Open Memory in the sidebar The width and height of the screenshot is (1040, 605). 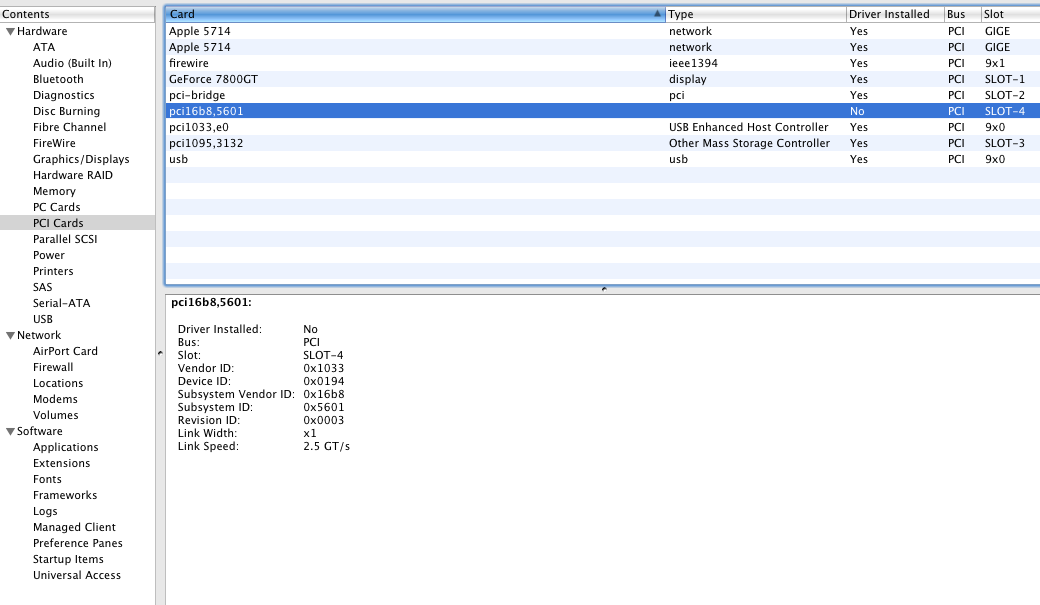54,191
